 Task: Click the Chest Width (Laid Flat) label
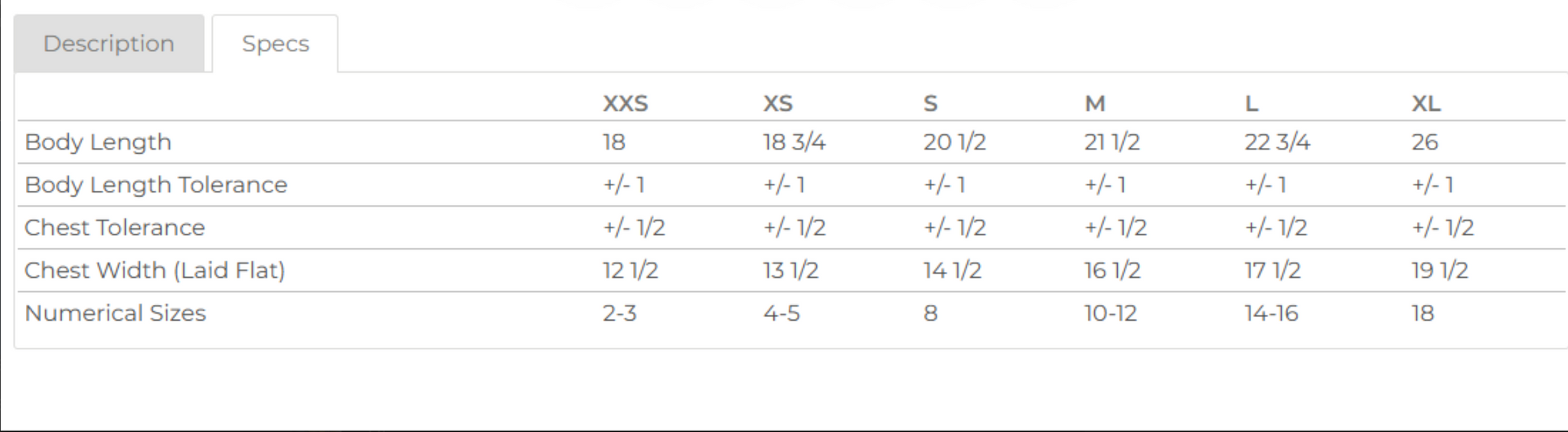click(155, 270)
